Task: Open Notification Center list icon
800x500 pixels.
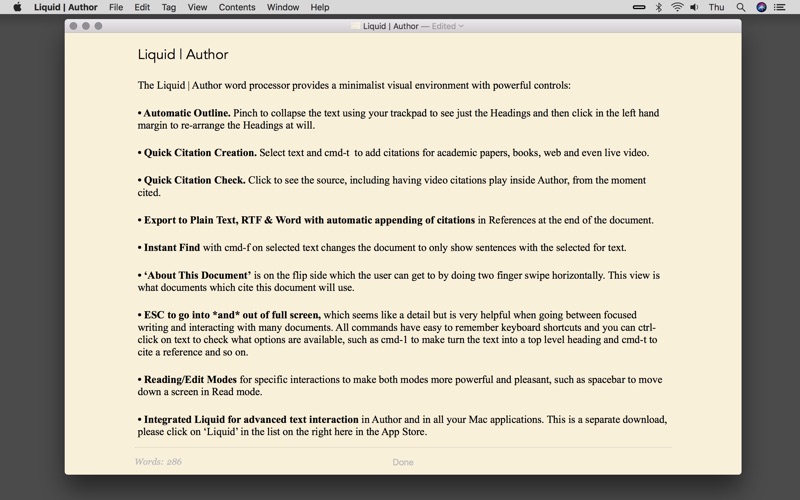Action: [x=783, y=7]
